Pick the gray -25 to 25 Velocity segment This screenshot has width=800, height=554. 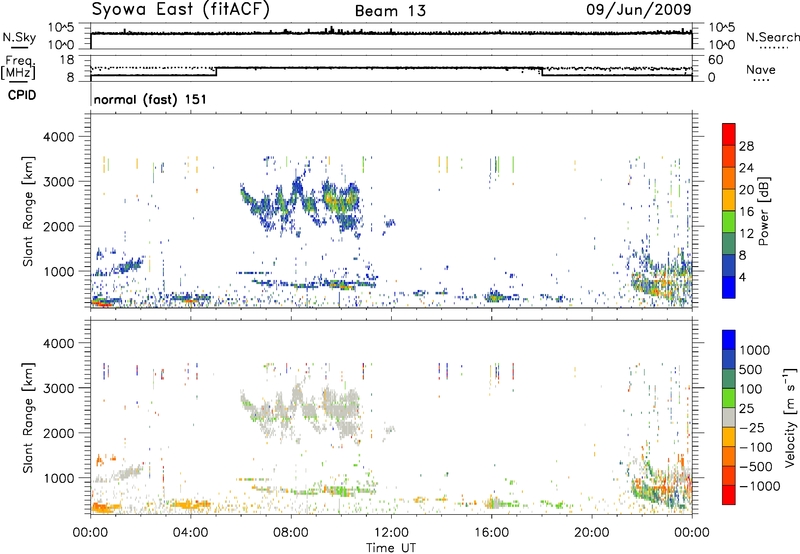point(729,418)
